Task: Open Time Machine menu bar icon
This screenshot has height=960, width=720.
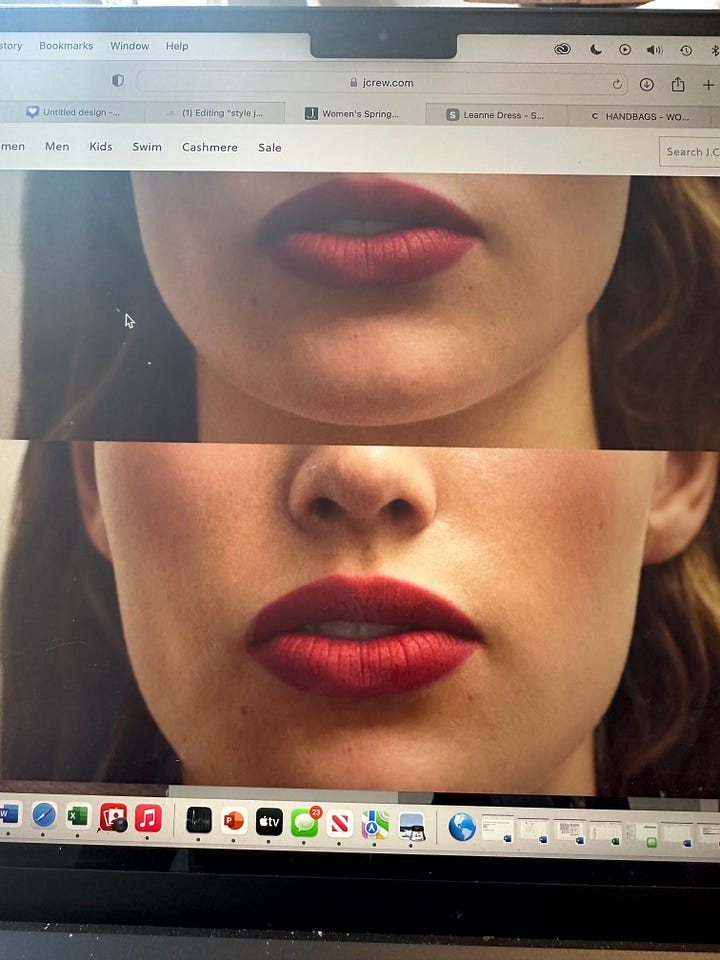Action: [x=686, y=51]
